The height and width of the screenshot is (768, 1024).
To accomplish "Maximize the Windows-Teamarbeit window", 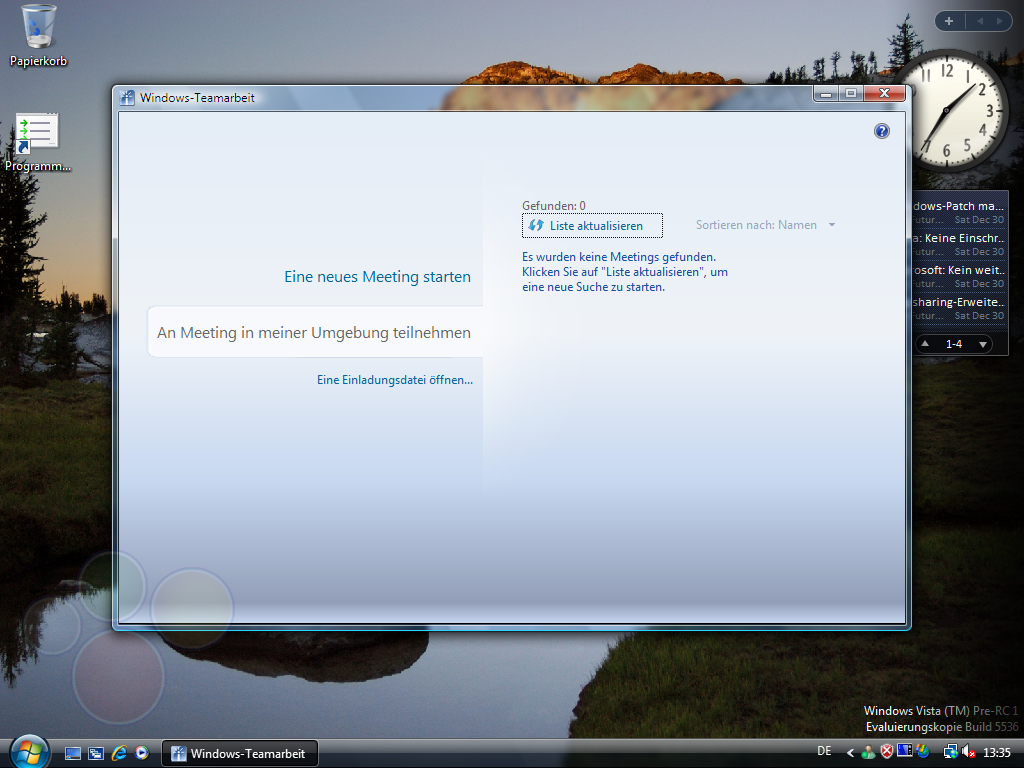I will [851, 94].
